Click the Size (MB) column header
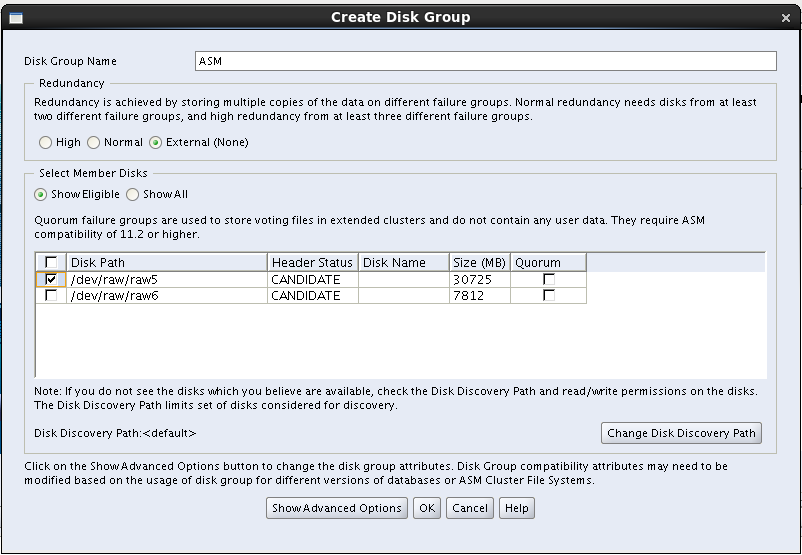Screen dimensions: 802x555 coord(478,263)
